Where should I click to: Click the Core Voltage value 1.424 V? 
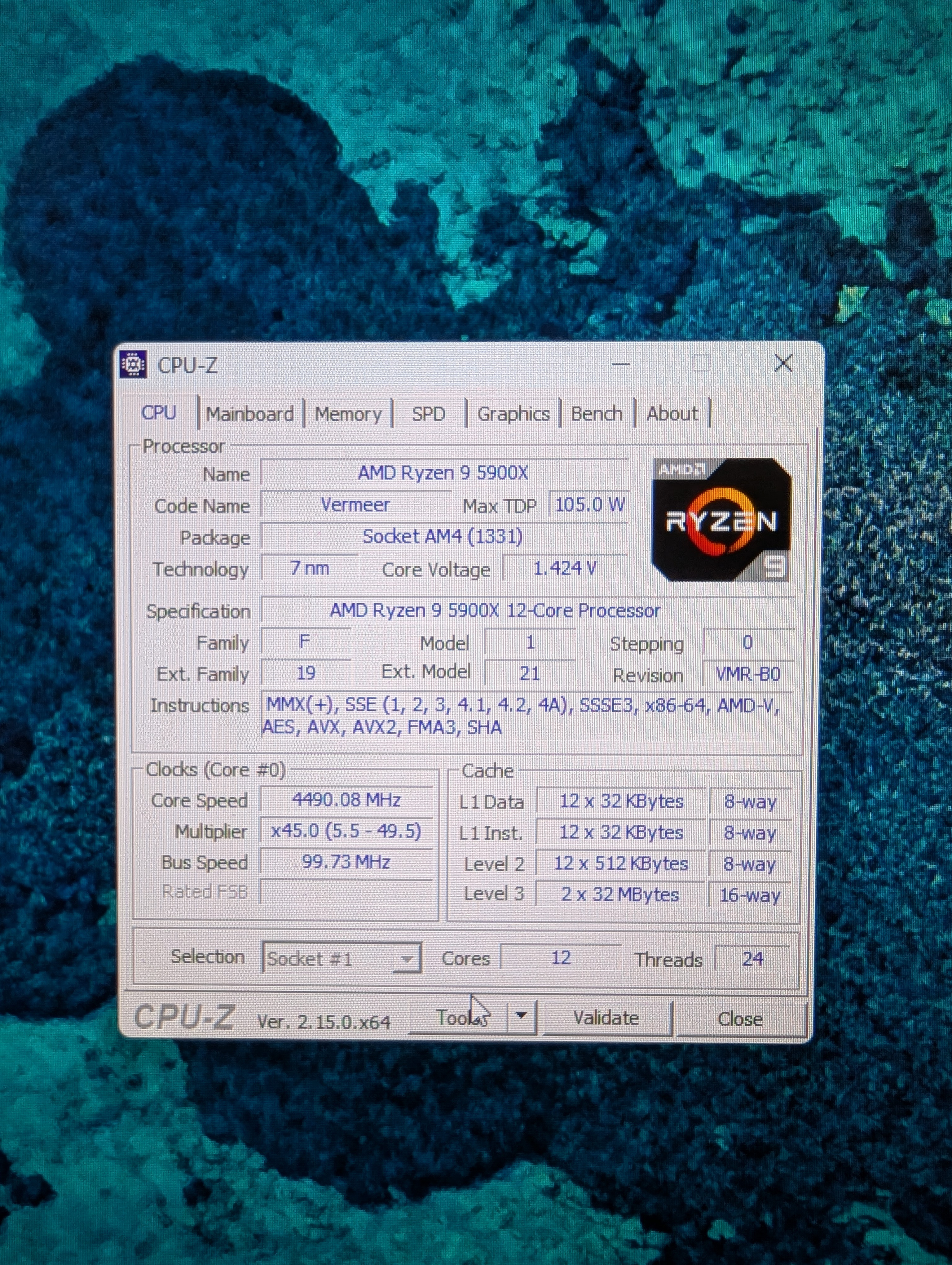point(565,568)
